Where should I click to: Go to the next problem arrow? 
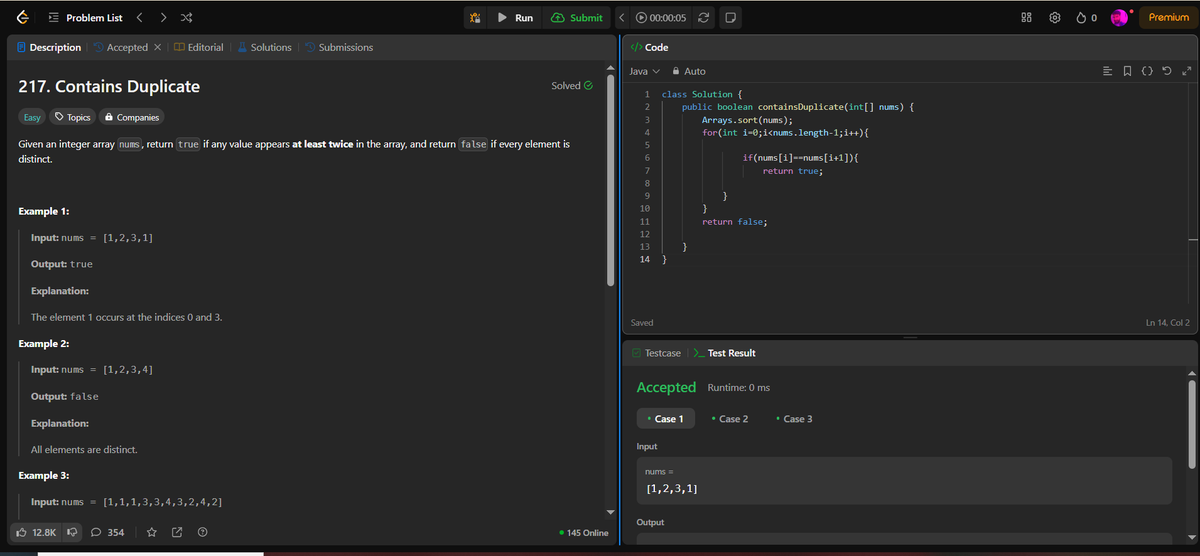coord(164,18)
